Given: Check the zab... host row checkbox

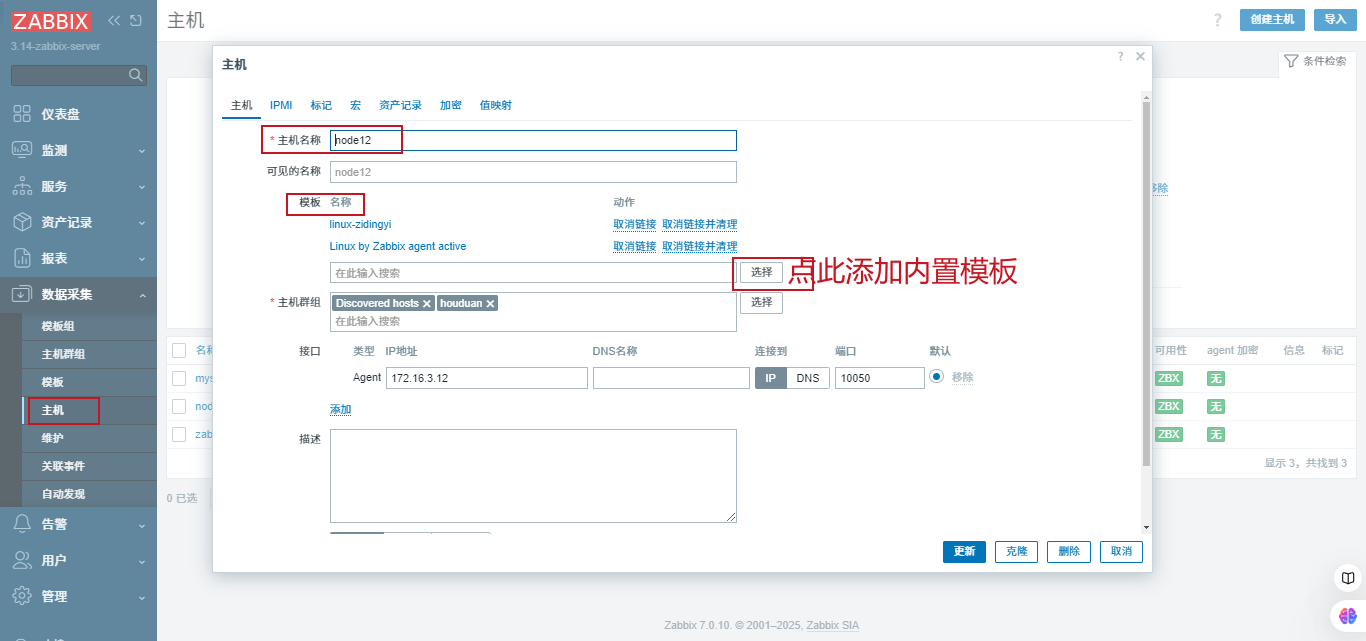Looking at the screenshot, I should click(x=179, y=434).
